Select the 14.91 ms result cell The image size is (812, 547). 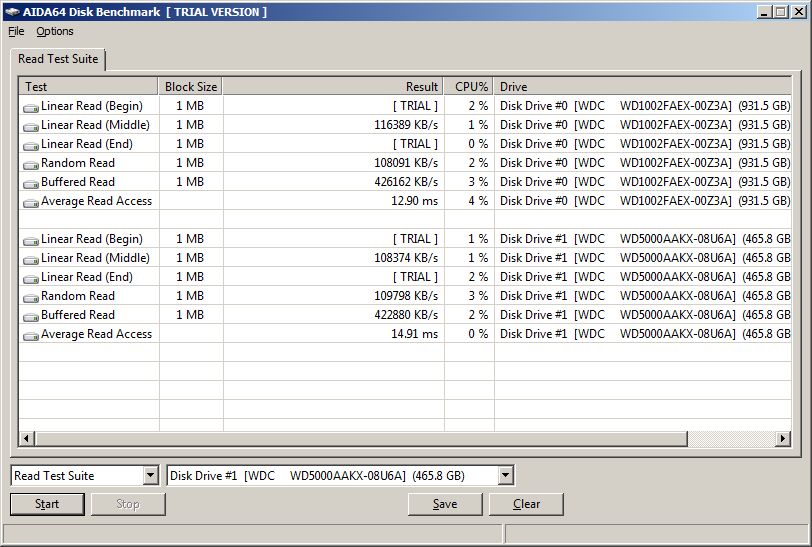414,334
